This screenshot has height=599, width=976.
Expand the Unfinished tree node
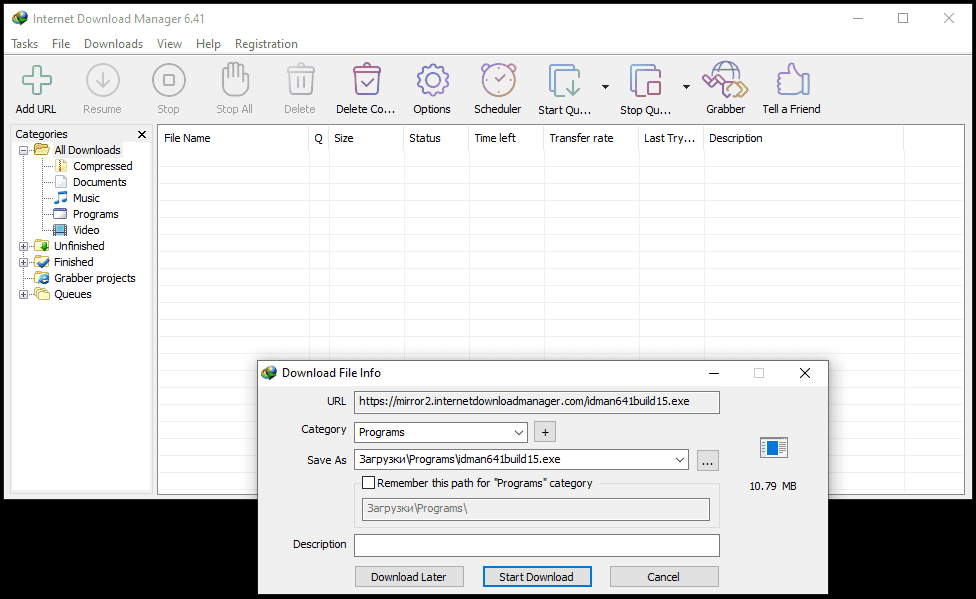[24, 247]
